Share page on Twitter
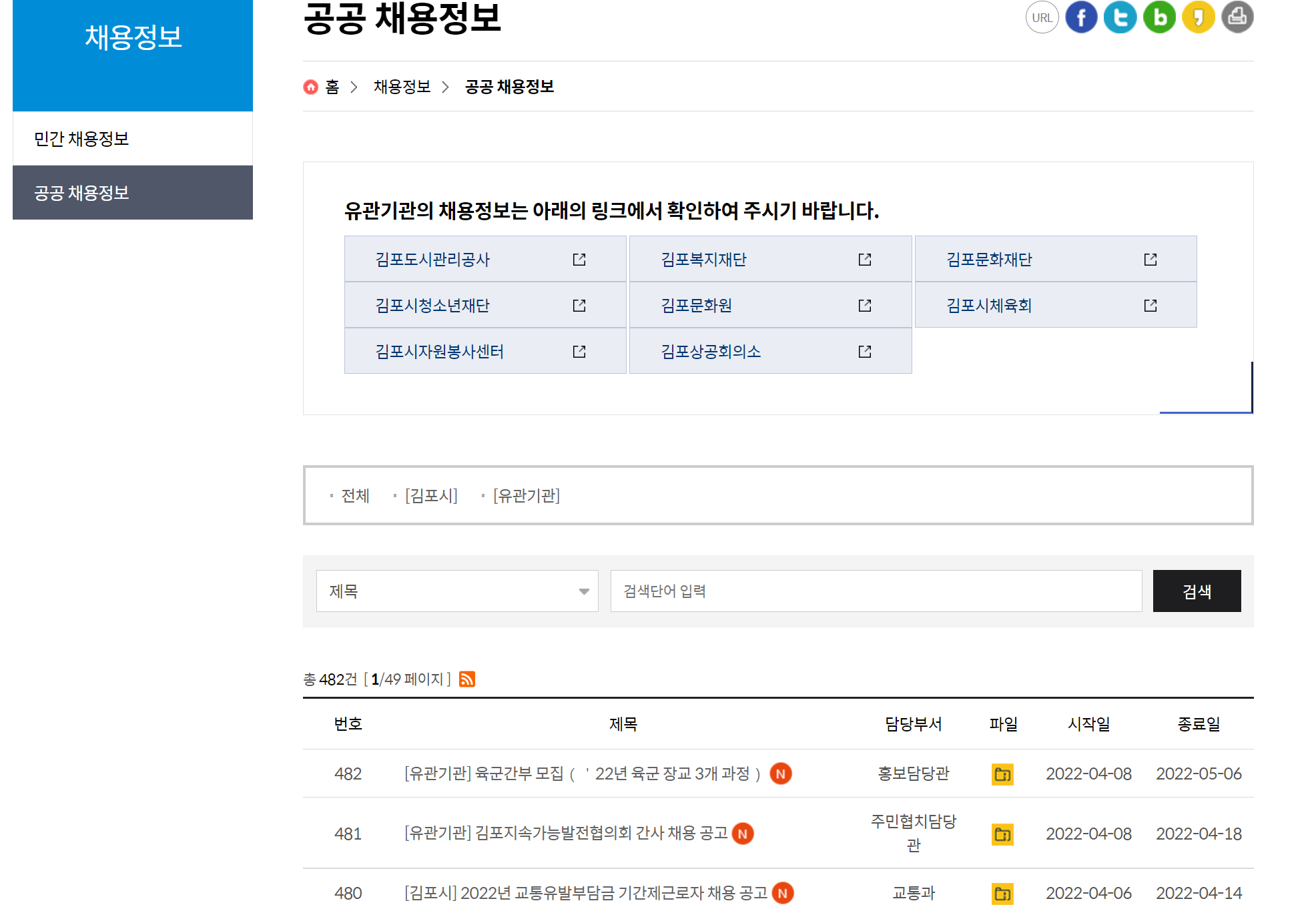 (x=1120, y=17)
